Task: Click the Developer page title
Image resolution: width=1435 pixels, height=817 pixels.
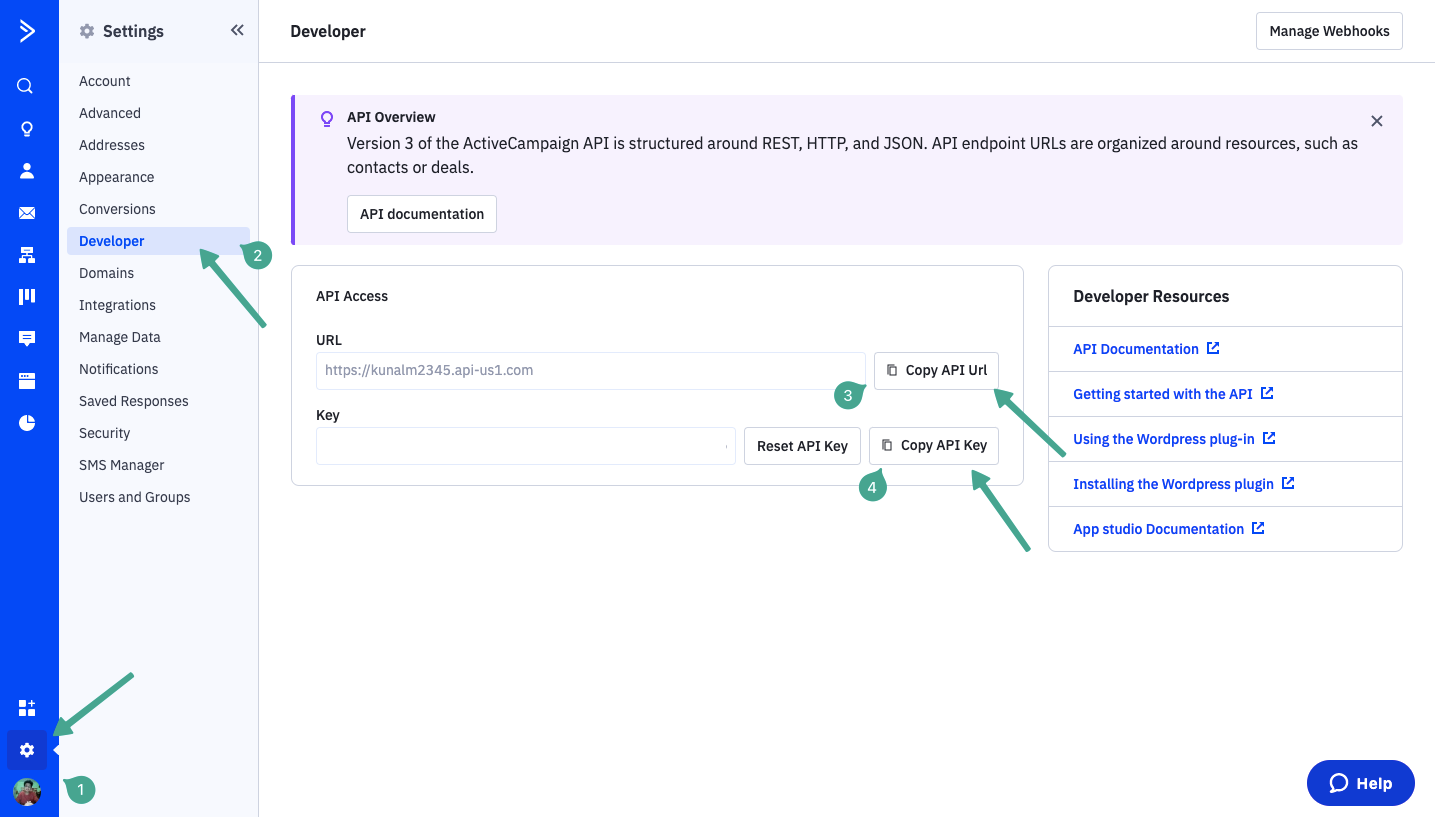Action: click(x=328, y=31)
